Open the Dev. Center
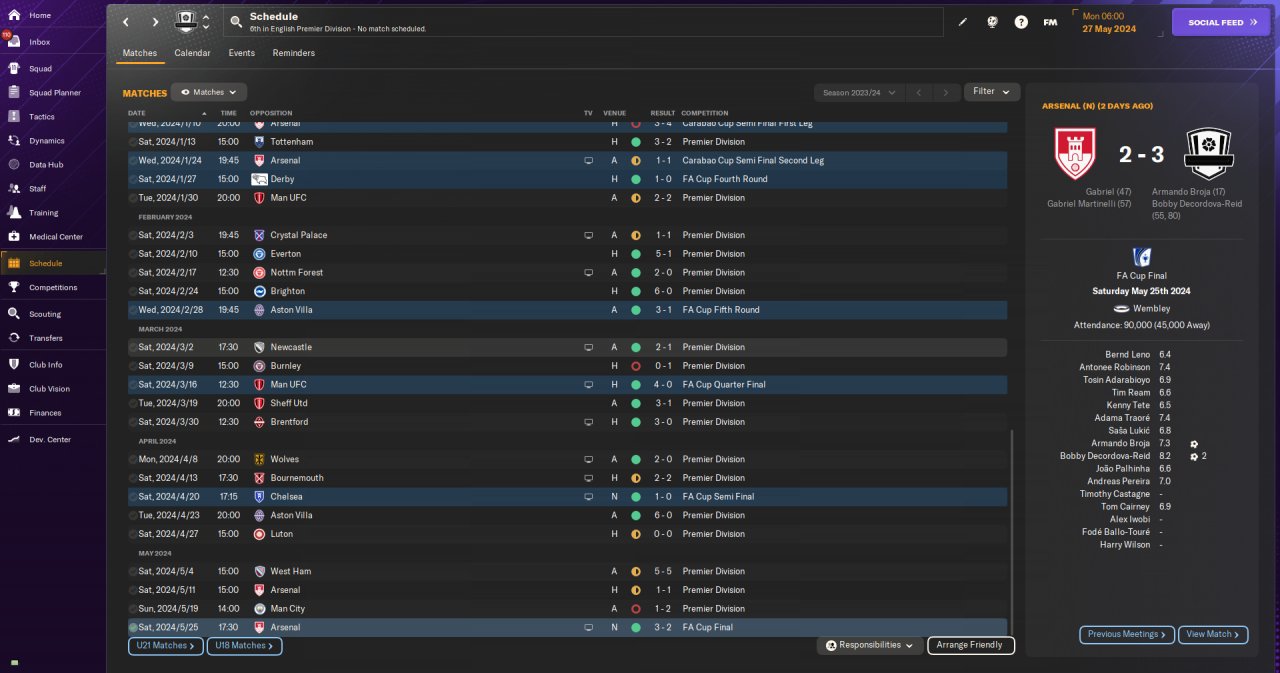 click(50, 440)
